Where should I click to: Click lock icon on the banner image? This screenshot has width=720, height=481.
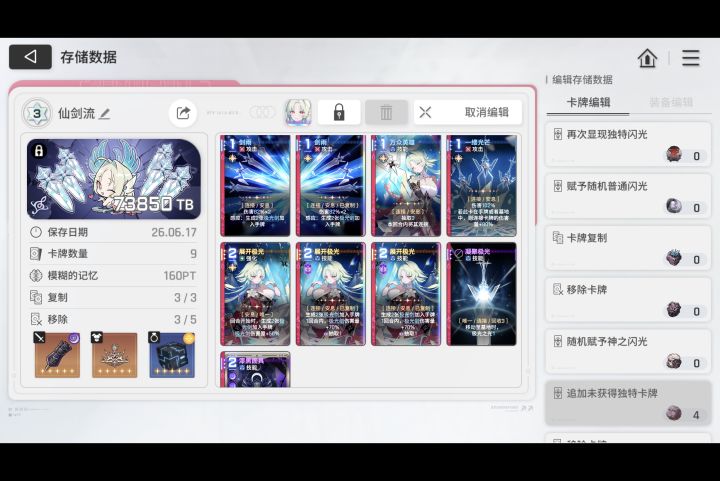39,151
